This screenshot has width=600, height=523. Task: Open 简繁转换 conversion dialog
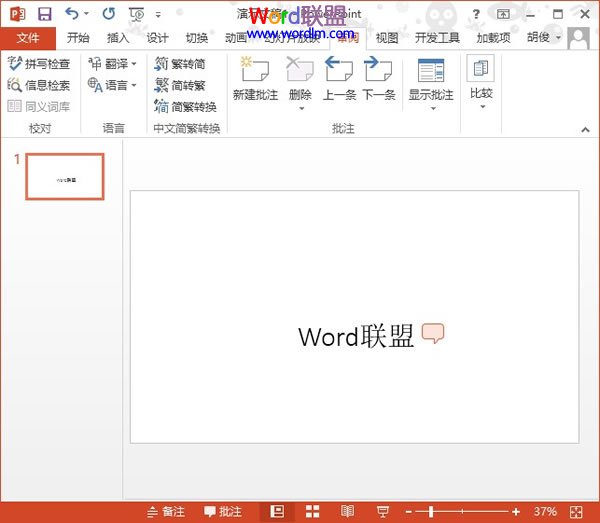click(185, 106)
